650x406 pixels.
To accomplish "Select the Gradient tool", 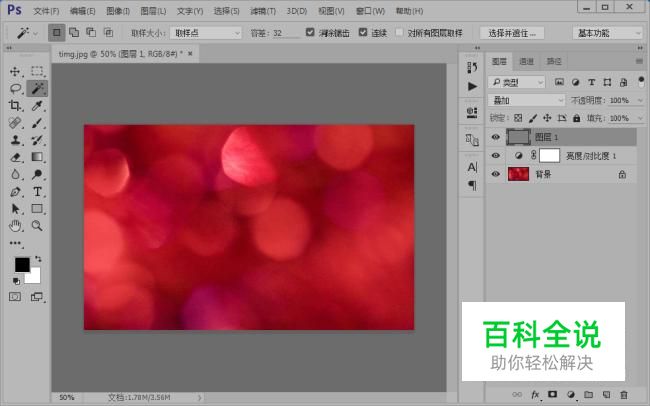I will (x=37, y=157).
